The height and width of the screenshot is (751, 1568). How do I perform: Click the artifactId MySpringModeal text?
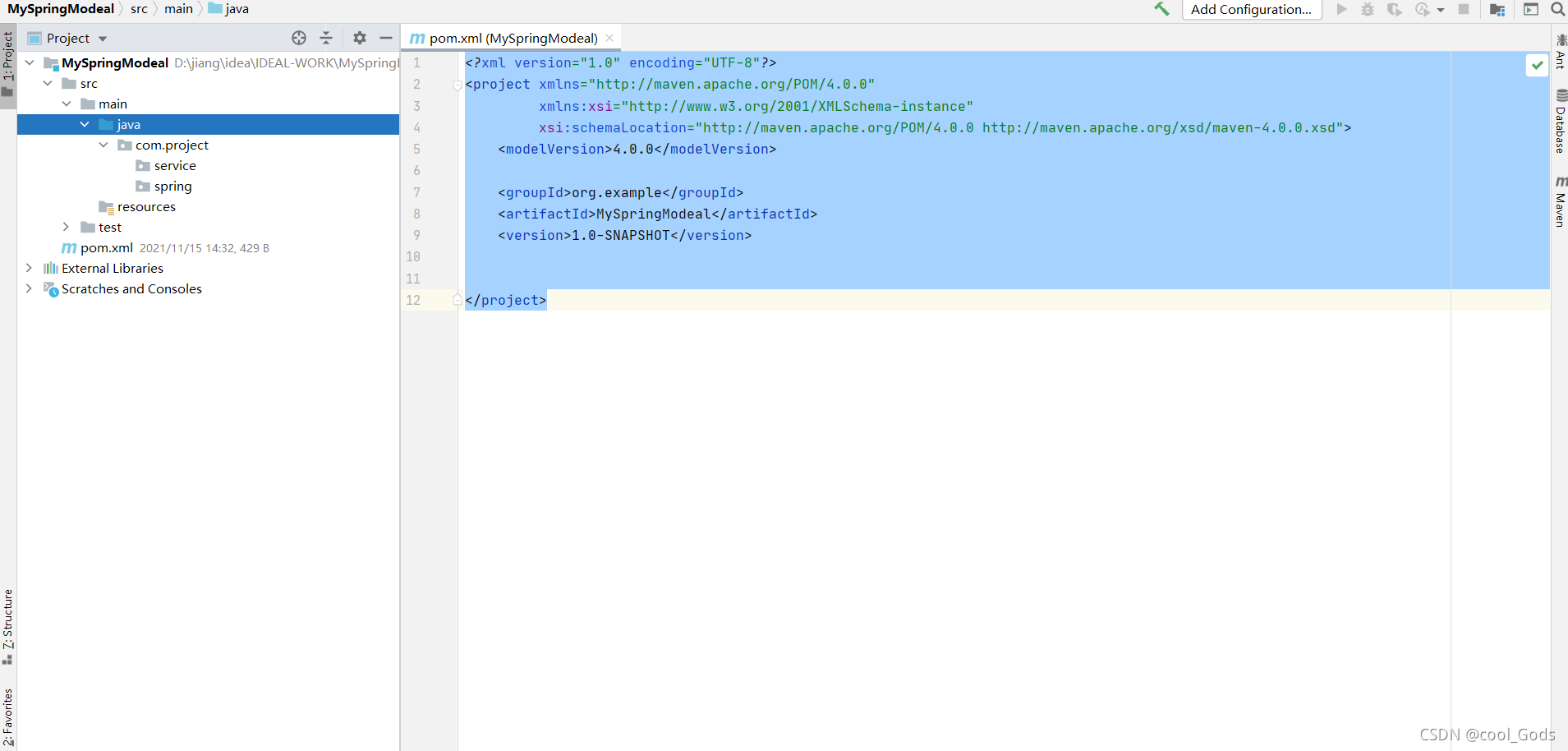(657, 214)
